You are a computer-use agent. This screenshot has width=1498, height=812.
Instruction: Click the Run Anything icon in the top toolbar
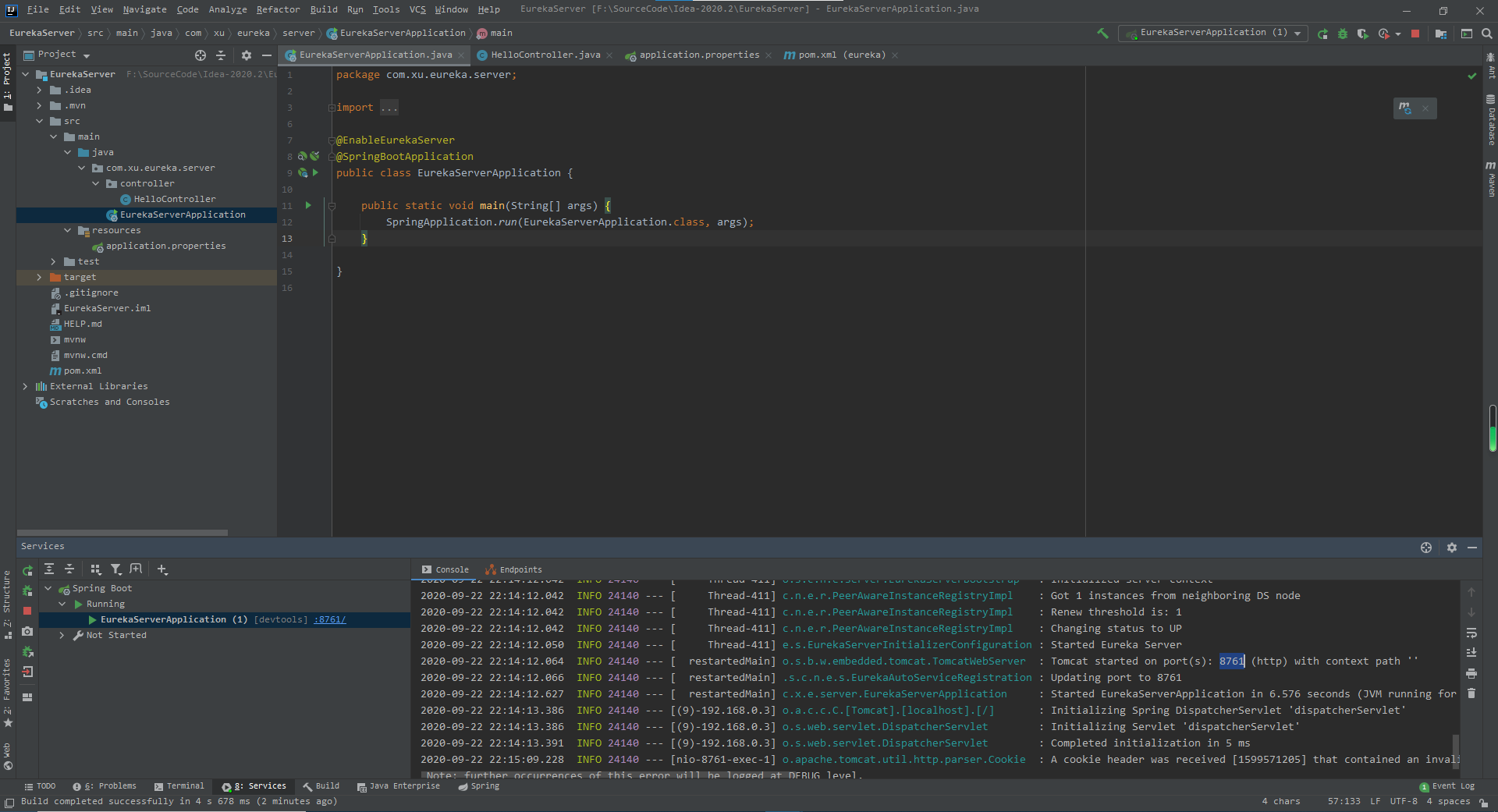(1467, 34)
